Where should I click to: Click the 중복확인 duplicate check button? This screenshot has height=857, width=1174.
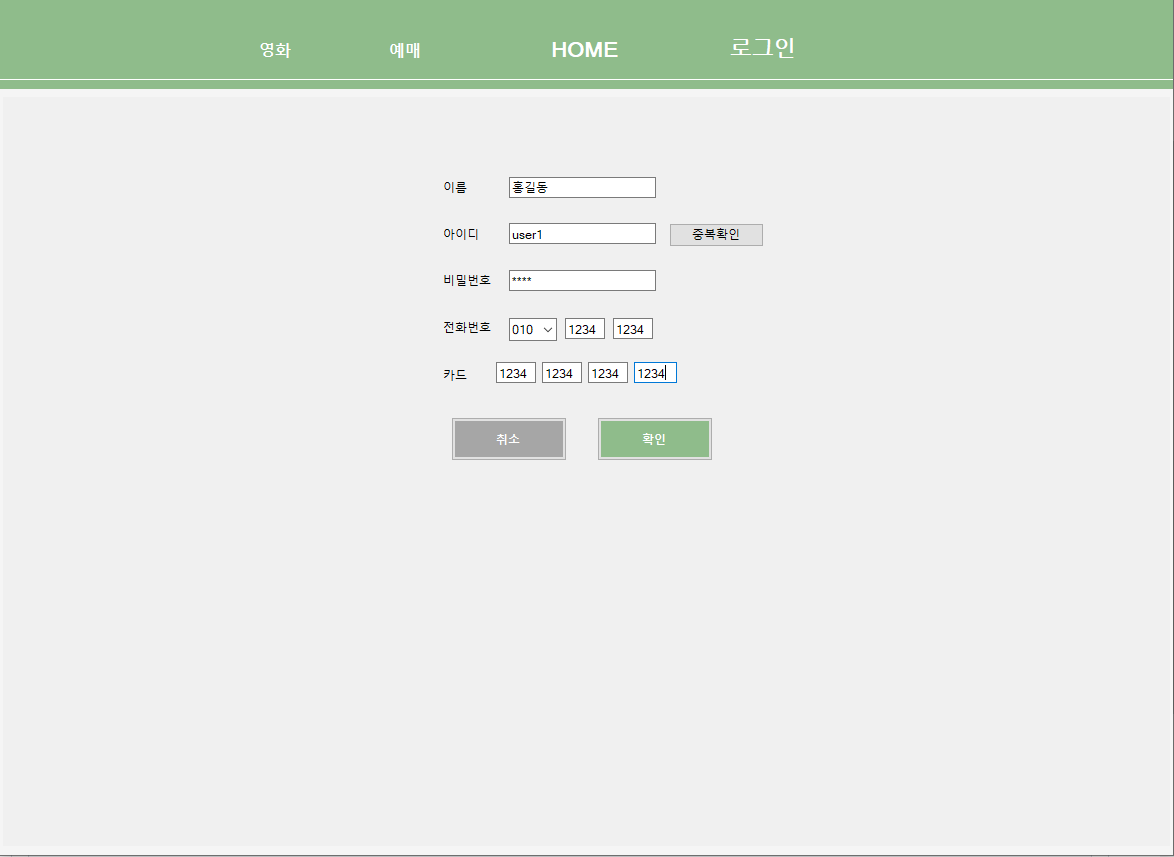(716, 234)
